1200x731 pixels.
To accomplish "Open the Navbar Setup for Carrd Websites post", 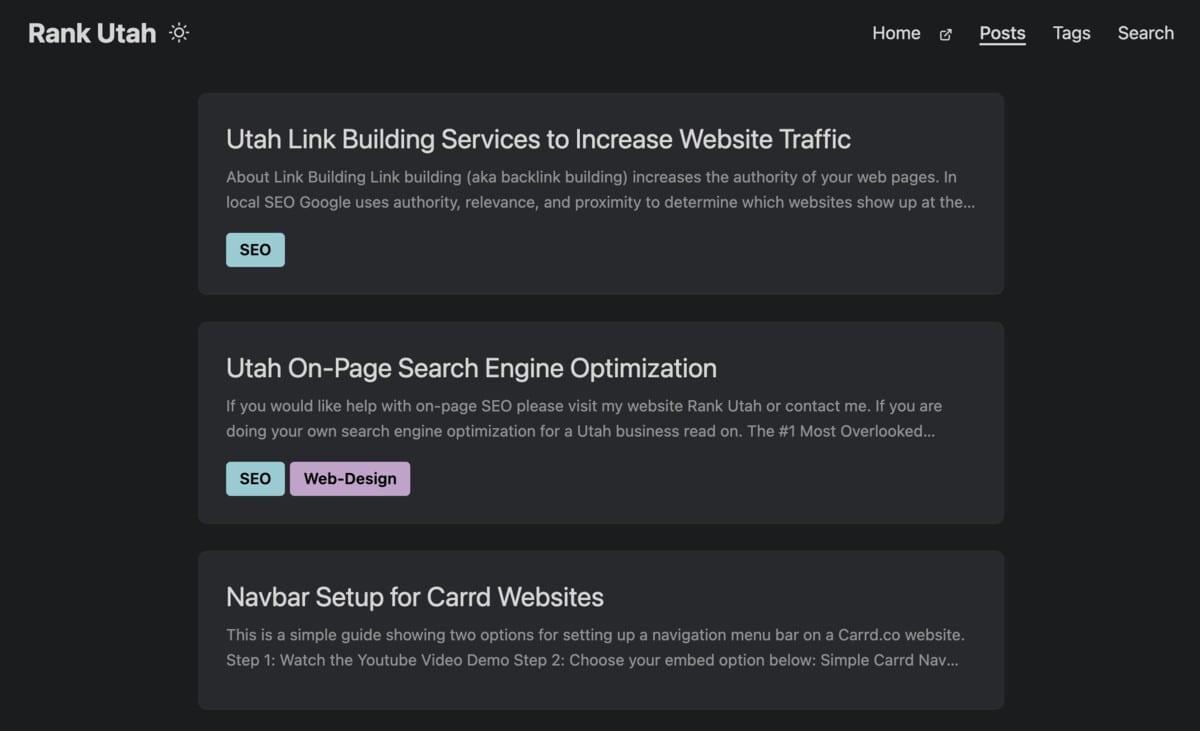I will [414, 597].
